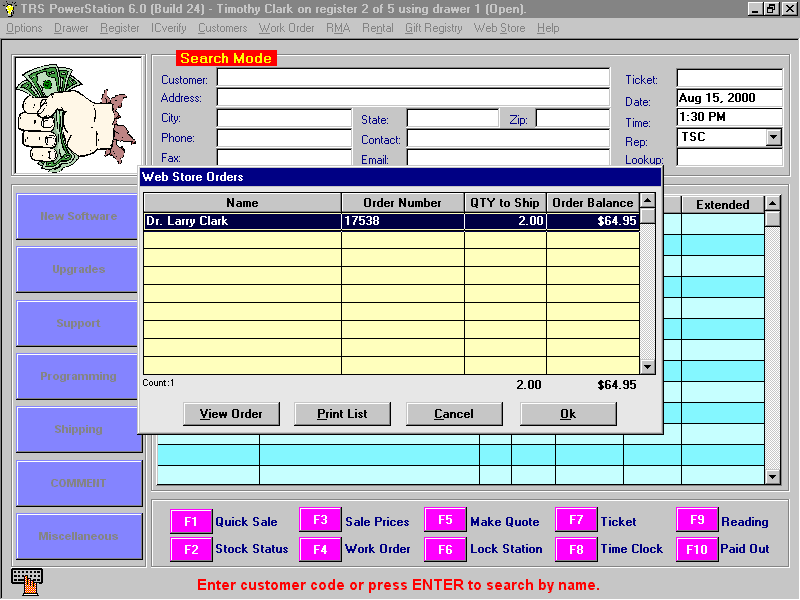Click the orders list scroll down arrow

(x=647, y=366)
